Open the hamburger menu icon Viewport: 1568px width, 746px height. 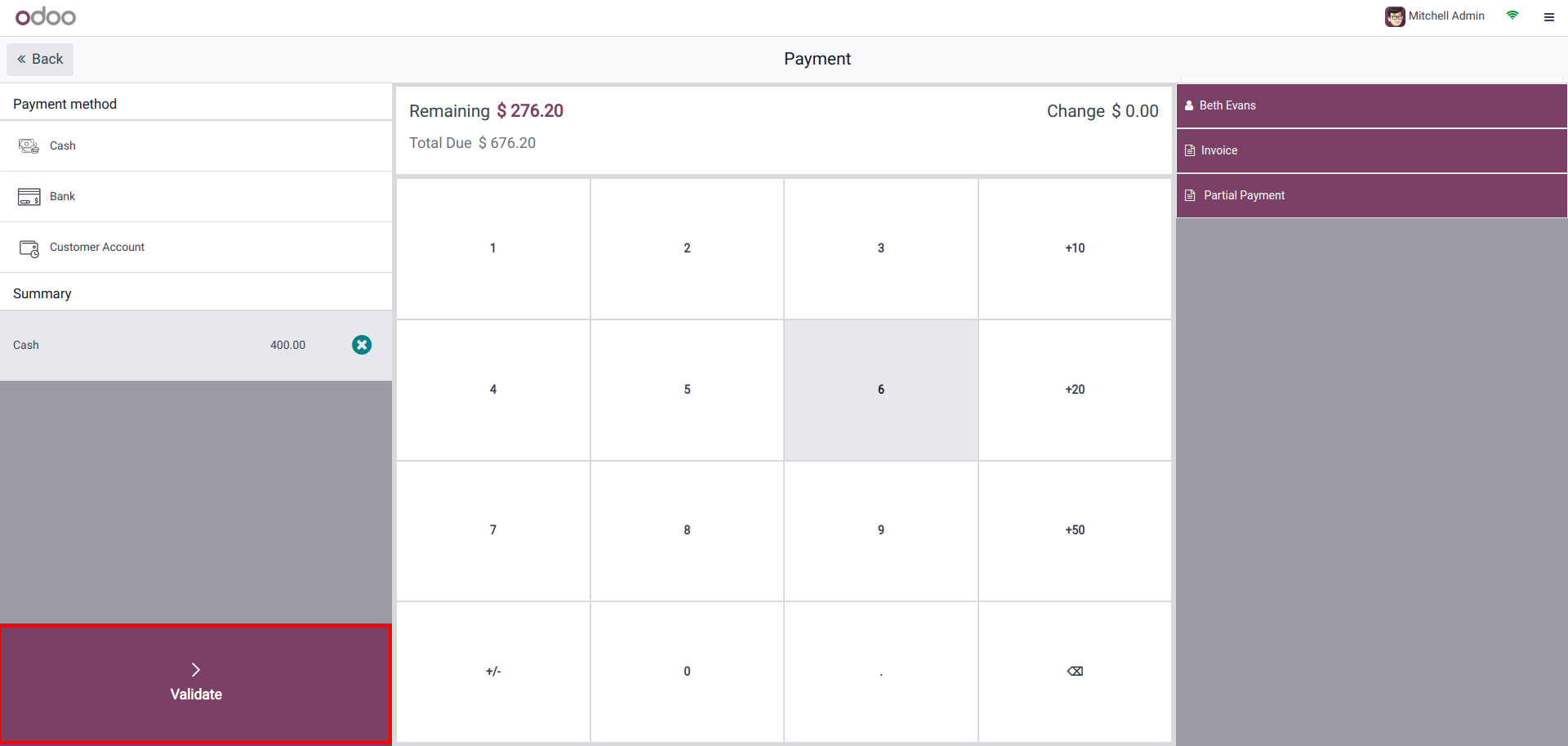[x=1548, y=17]
